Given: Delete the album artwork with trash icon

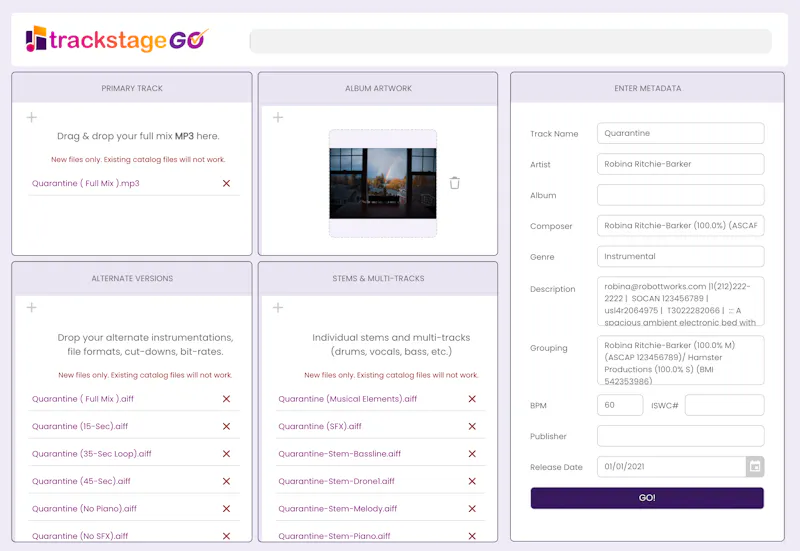Looking at the screenshot, I should click(455, 183).
